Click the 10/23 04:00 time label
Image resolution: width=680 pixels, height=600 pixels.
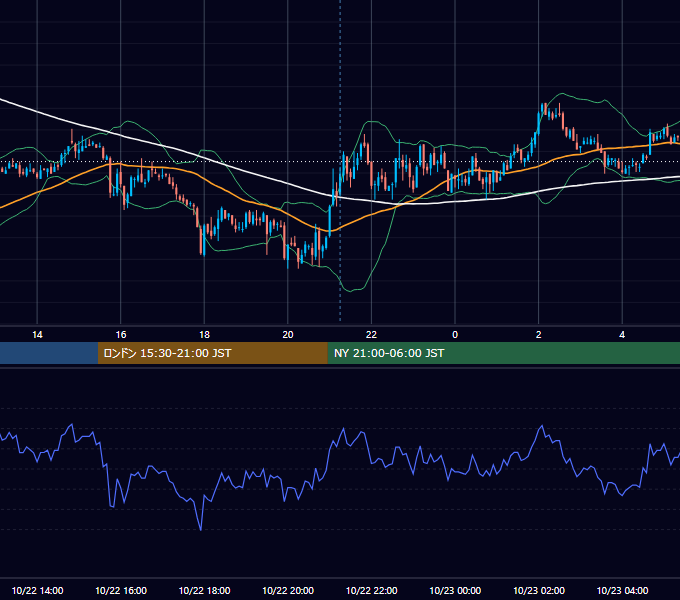622,590
